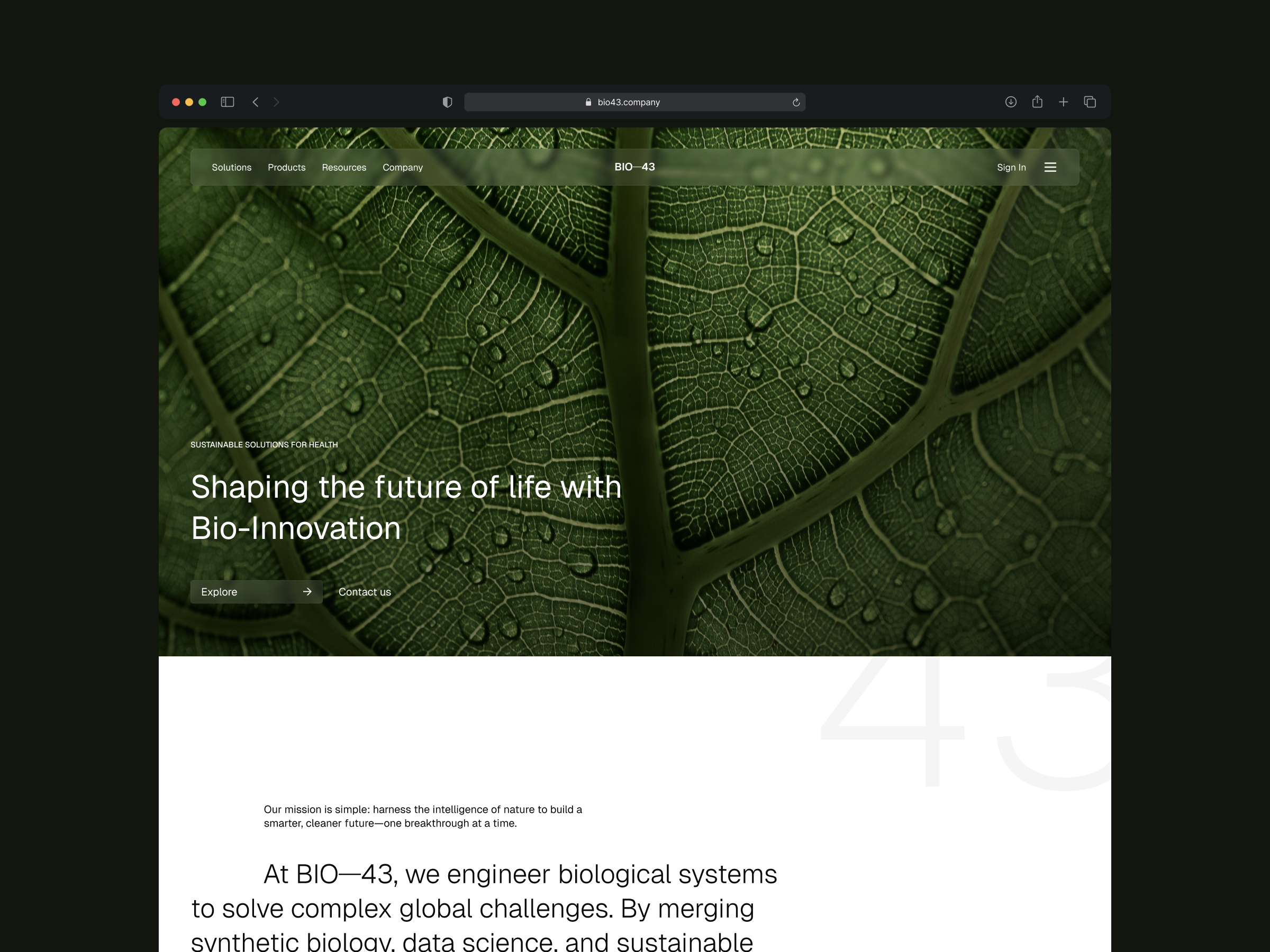
Task: Open the hamburger navigation menu
Action: [1050, 167]
